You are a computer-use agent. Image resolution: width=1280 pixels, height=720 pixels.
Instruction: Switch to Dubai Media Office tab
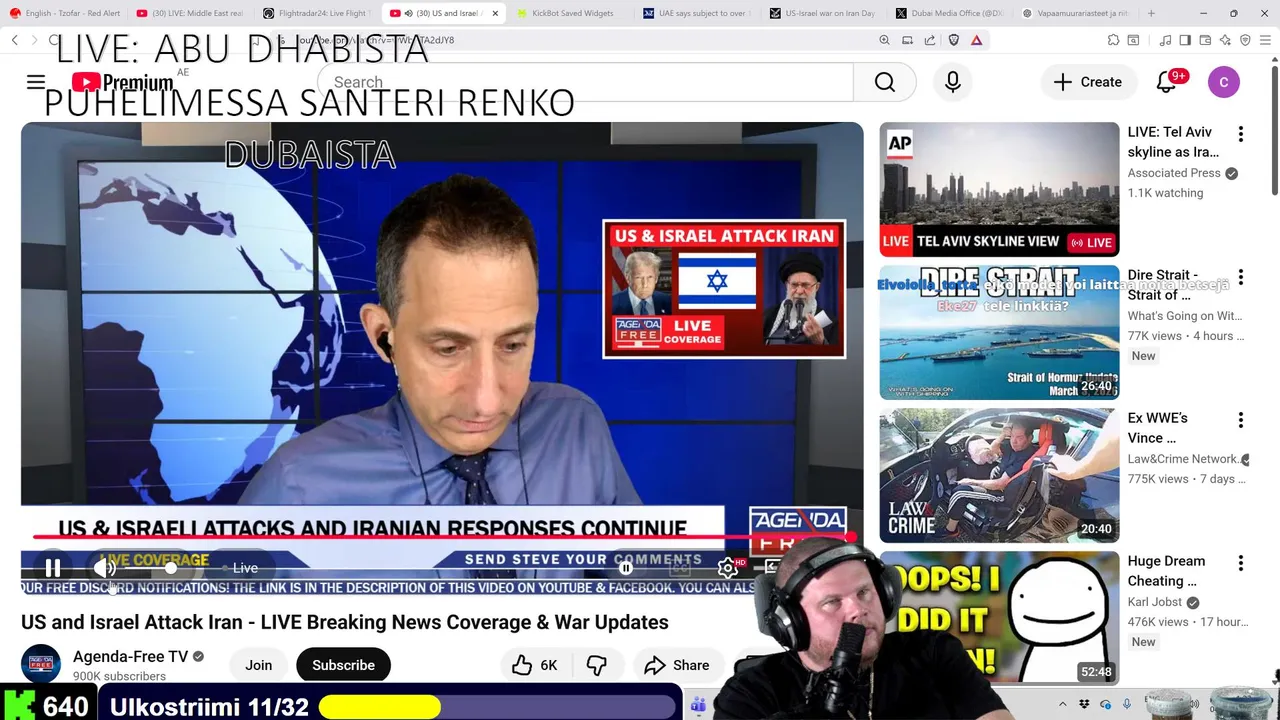point(950,13)
